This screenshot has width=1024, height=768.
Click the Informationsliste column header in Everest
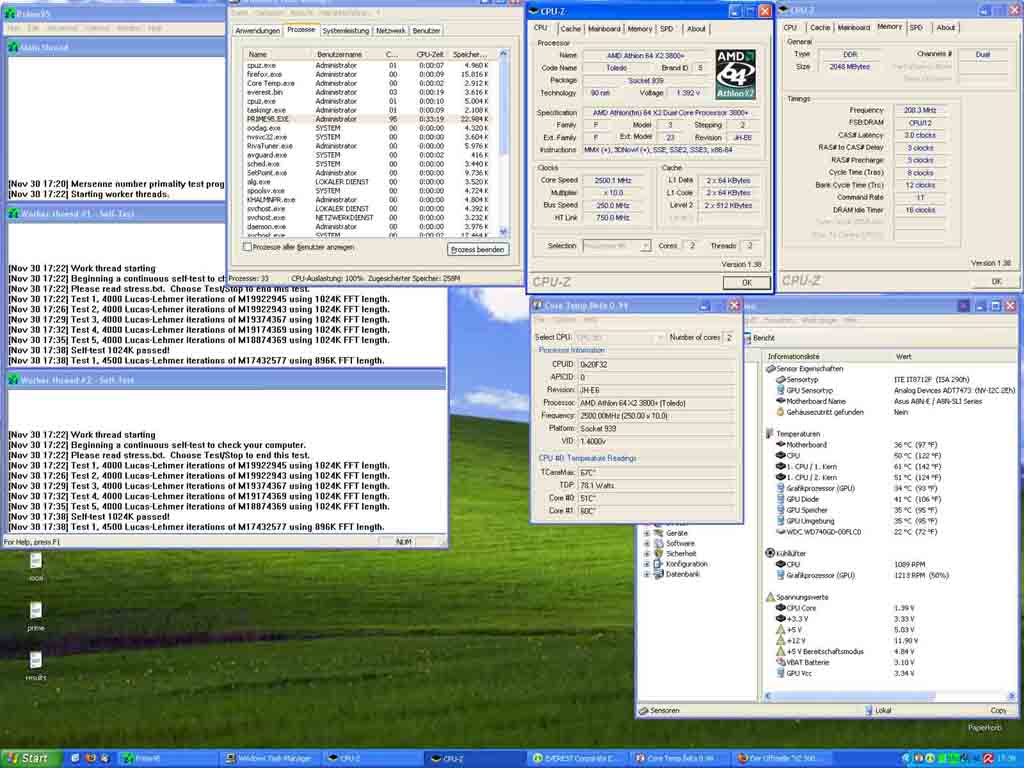tap(827, 357)
